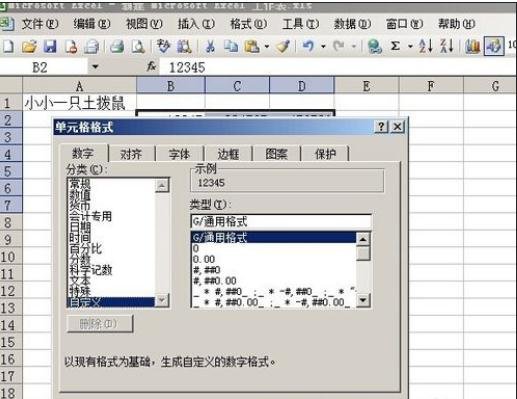Open the 窗口 menu
Screen dimensions: 517x399
(x=404, y=24)
